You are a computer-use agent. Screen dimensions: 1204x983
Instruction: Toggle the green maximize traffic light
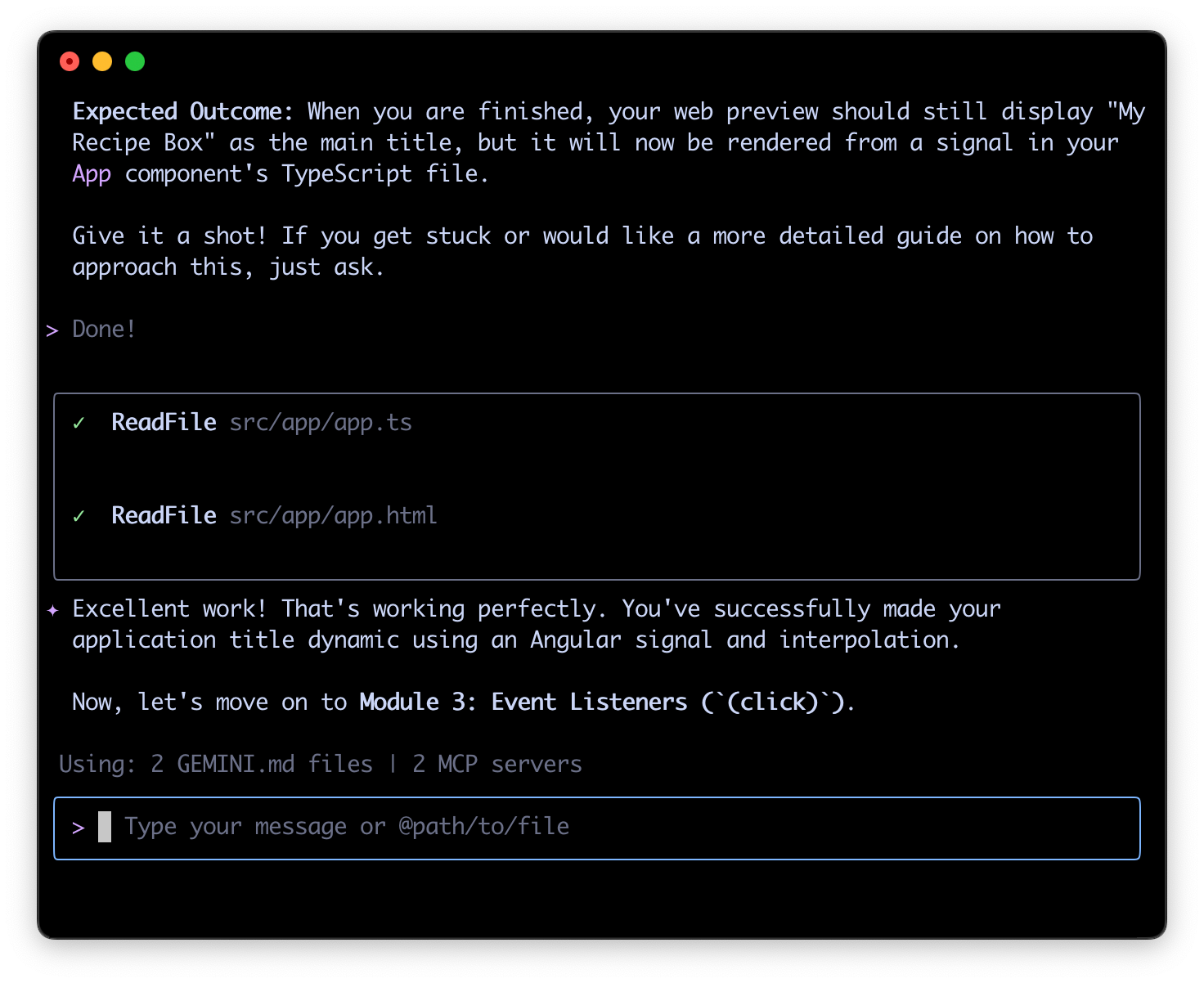134,61
